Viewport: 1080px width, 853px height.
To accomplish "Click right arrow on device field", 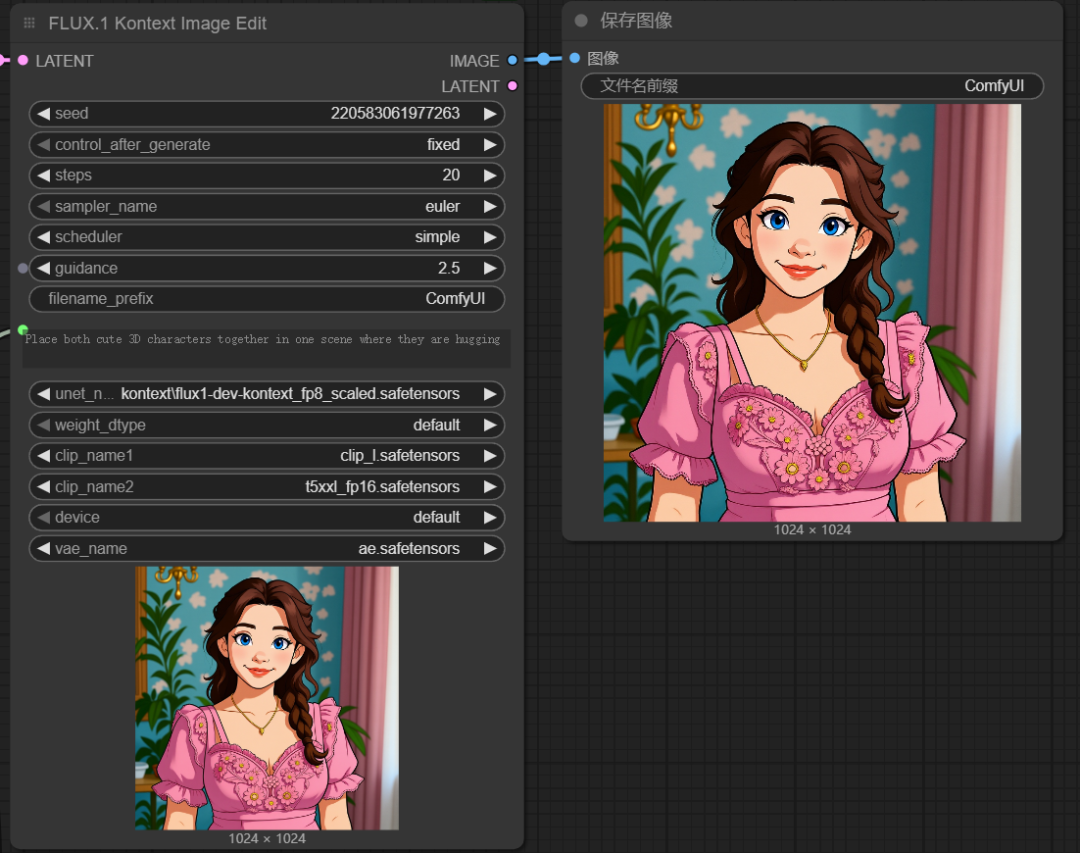I will pos(490,517).
